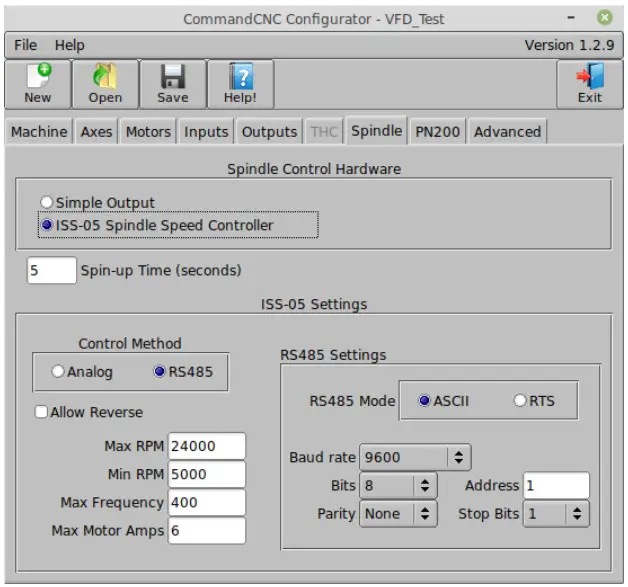Switch to the Axes tab

tap(96, 132)
